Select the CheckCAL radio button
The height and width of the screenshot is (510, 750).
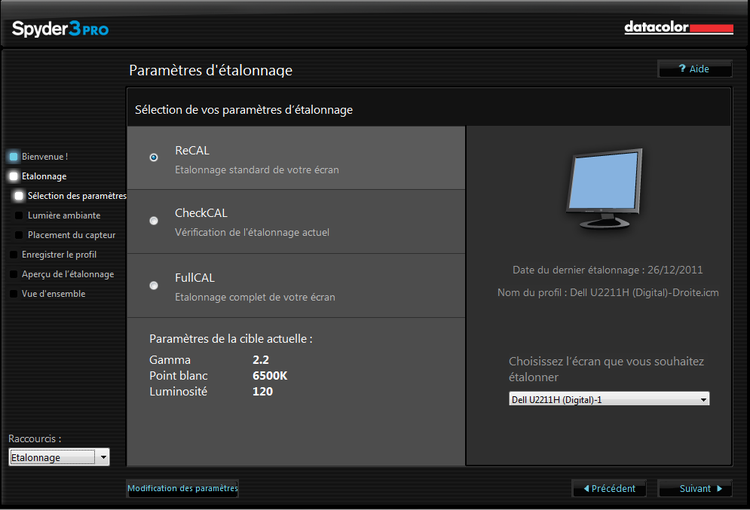click(153, 221)
